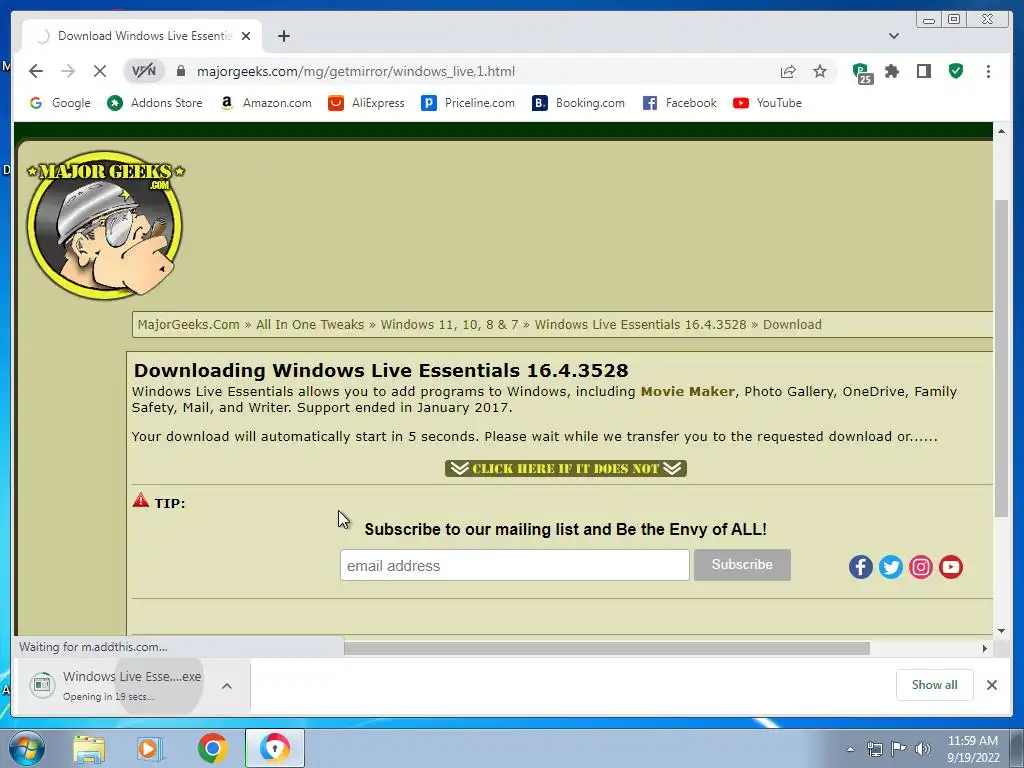Click the 'Click here if it does not' button
Viewport: 1024px width, 768px height.
566,468
